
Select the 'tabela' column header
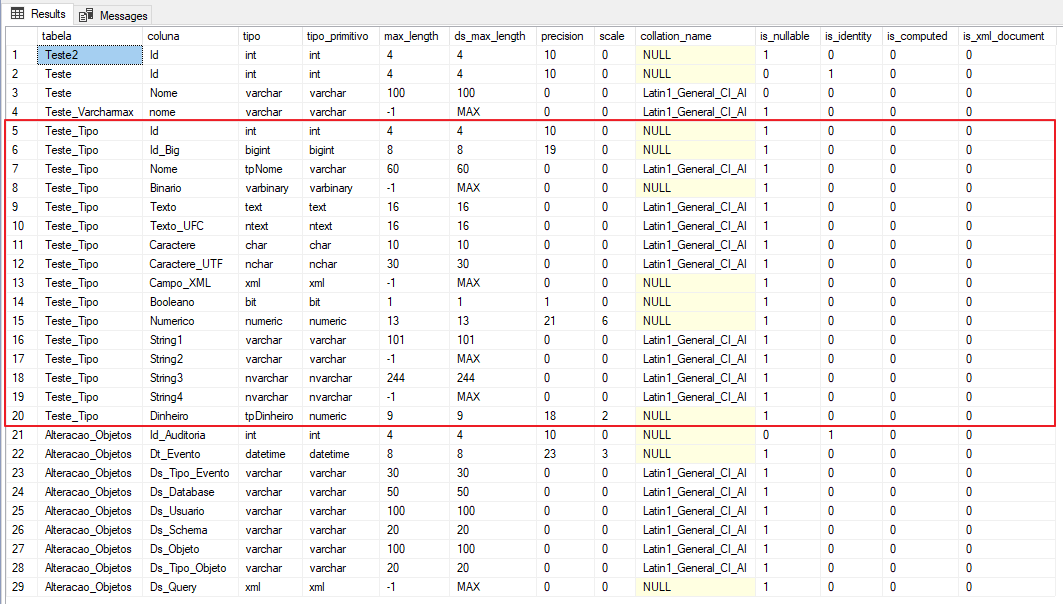[x=89, y=36]
